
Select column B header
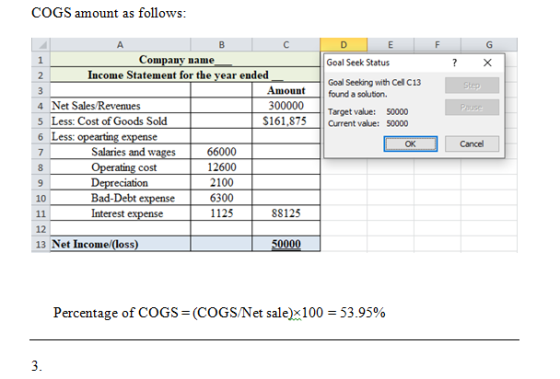coord(221,45)
